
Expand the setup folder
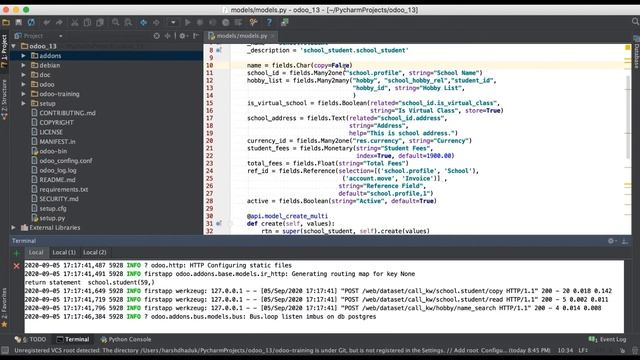click(23, 103)
